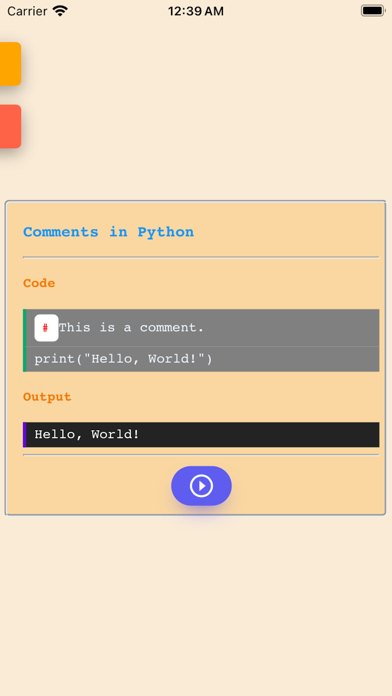This screenshot has height=696, width=392.
Task: Select the "Comments in Python" title
Action: (x=108, y=232)
